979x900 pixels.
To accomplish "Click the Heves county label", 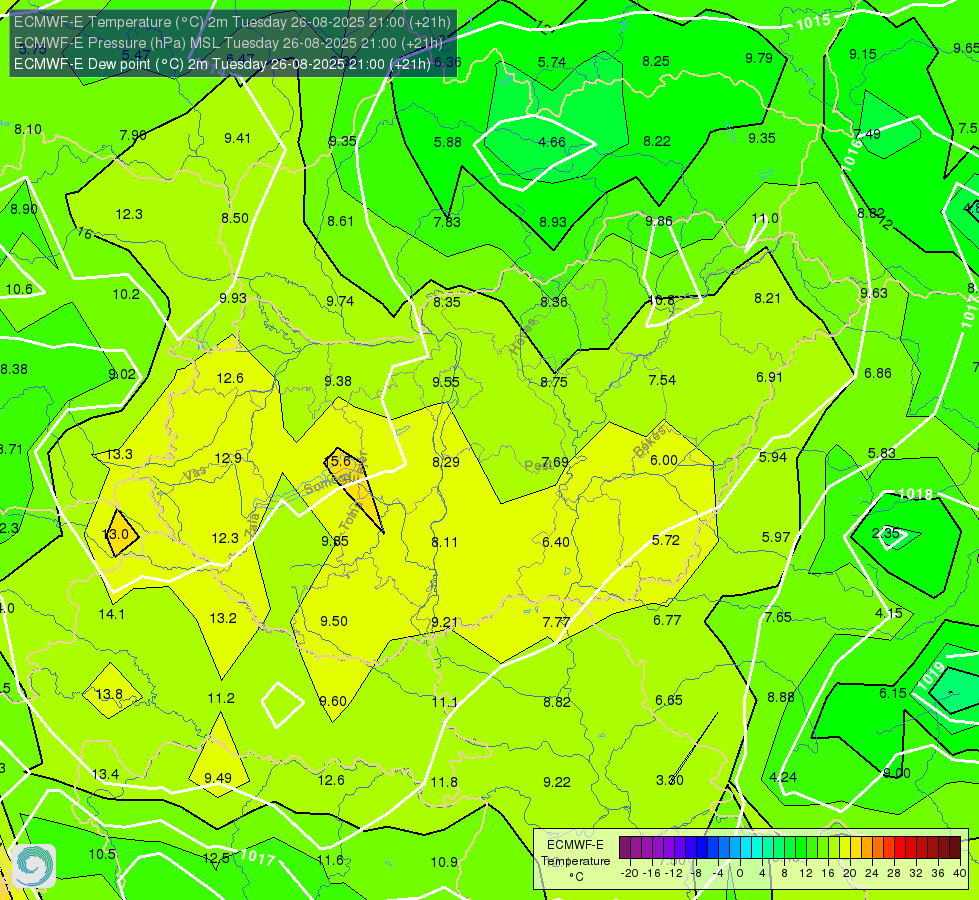I will (x=523, y=335).
